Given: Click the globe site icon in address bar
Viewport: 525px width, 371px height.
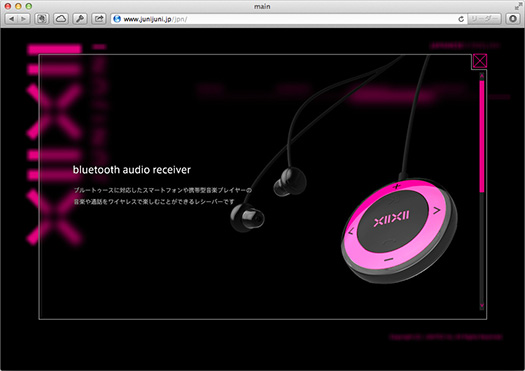Looking at the screenshot, I should pos(117,19).
